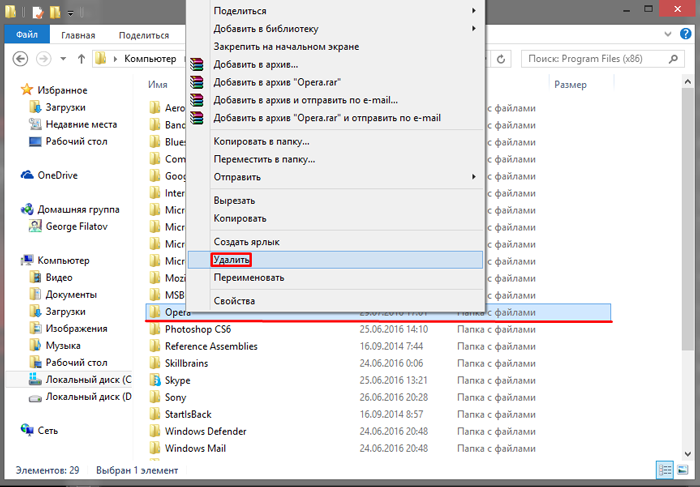This screenshot has height=487, width=700.
Task: Switch to large thumbnails view icon
Action: click(683, 469)
